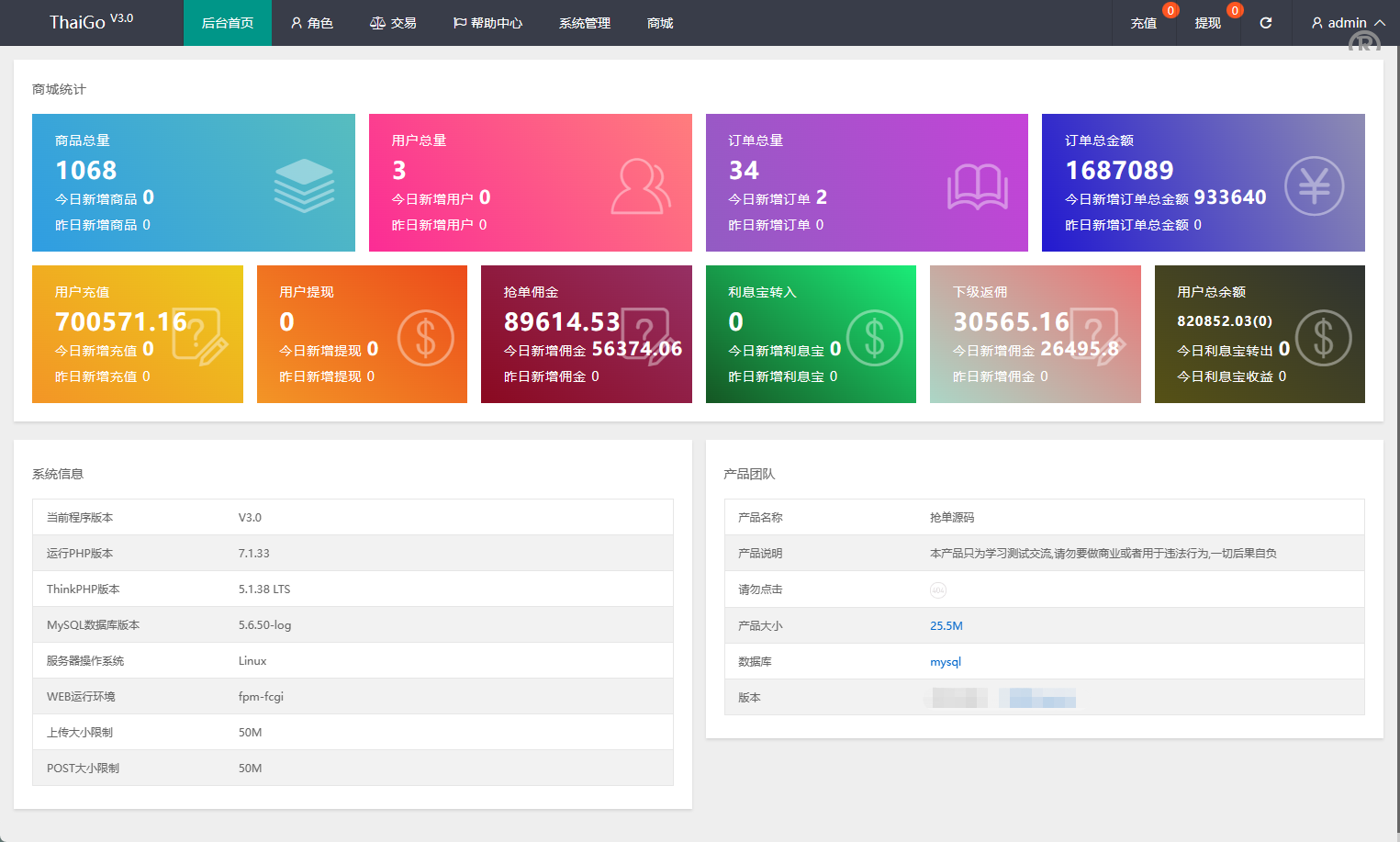The width and height of the screenshot is (1400, 842).
Task: Expand the admin user dropdown
Action: (1347, 23)
